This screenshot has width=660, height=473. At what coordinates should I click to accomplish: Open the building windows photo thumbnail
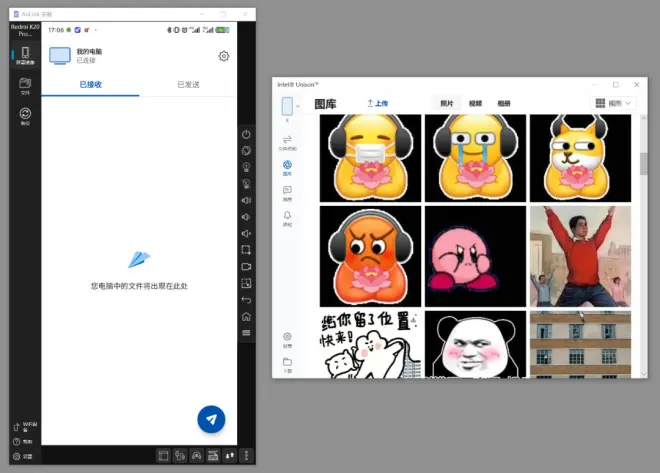[580, 344]
